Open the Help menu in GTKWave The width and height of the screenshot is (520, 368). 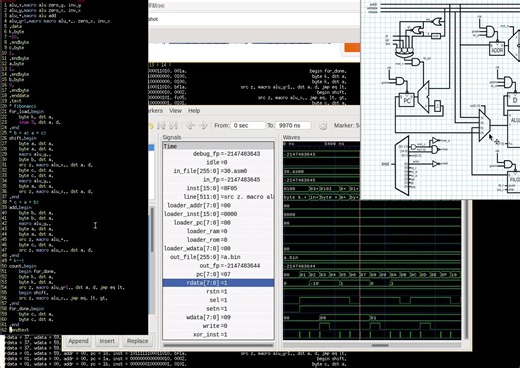pyautogui.click(x=194, y=111)
